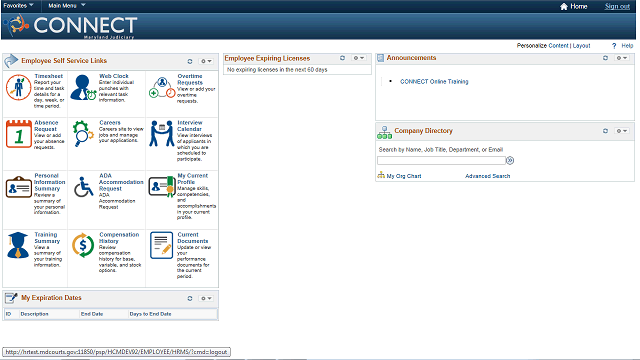Open the Timesheet icon
This screenshot has width=640, height=360.
click(x=18, y=87)
